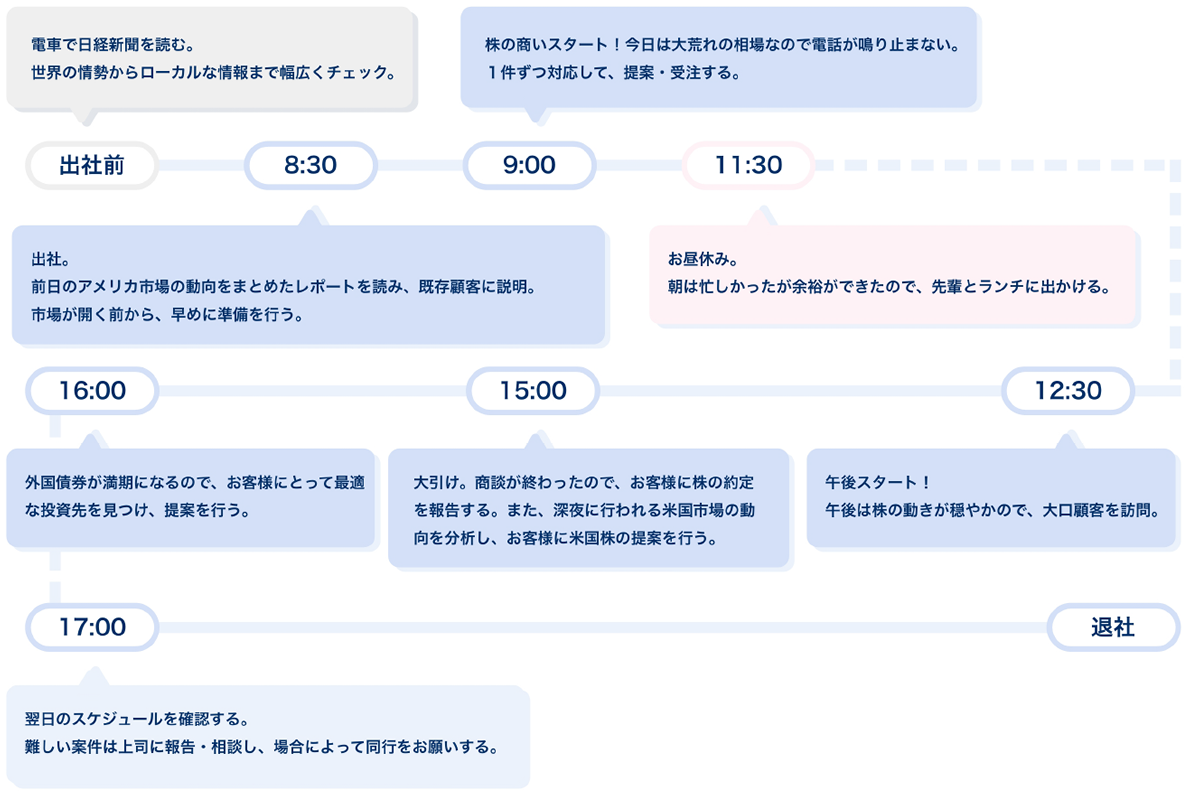The height and width of the screenshot is (795, 1200).
Task: Click the 16:00 time pill
Action: [x=92, y=391]
